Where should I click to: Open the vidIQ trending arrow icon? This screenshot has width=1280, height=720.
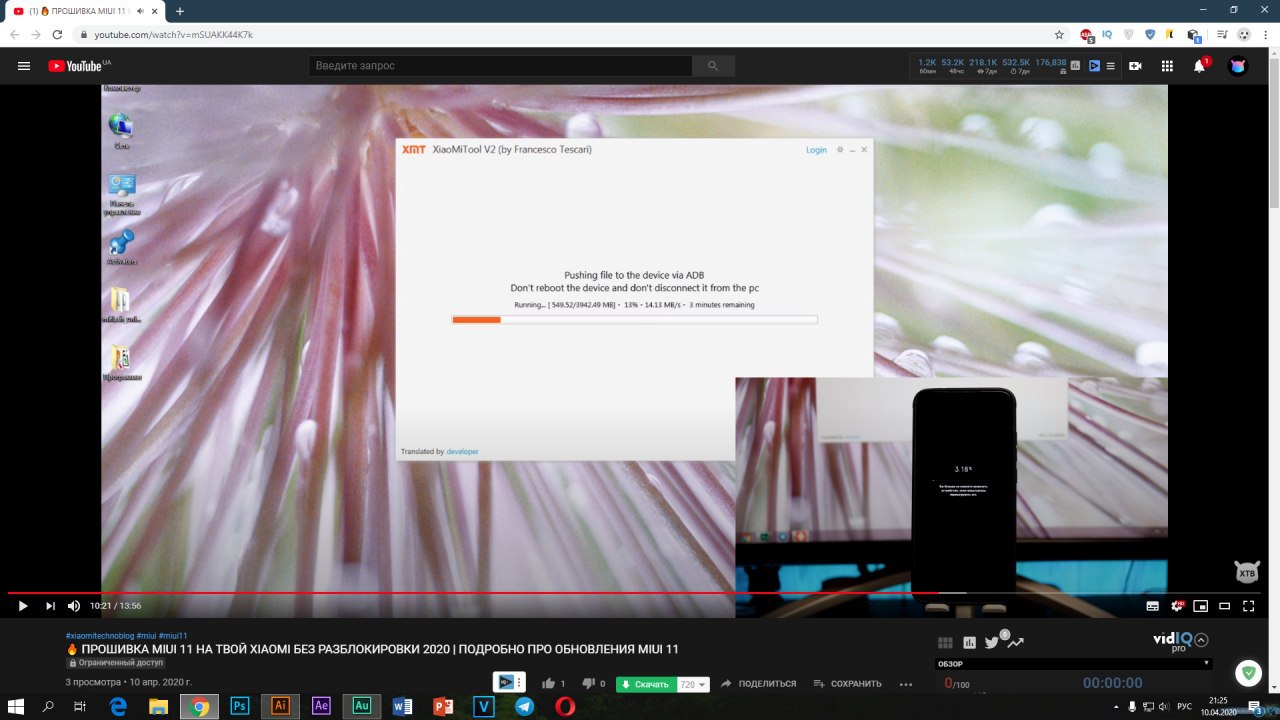pyautogui.click(x=1018, y=643)
